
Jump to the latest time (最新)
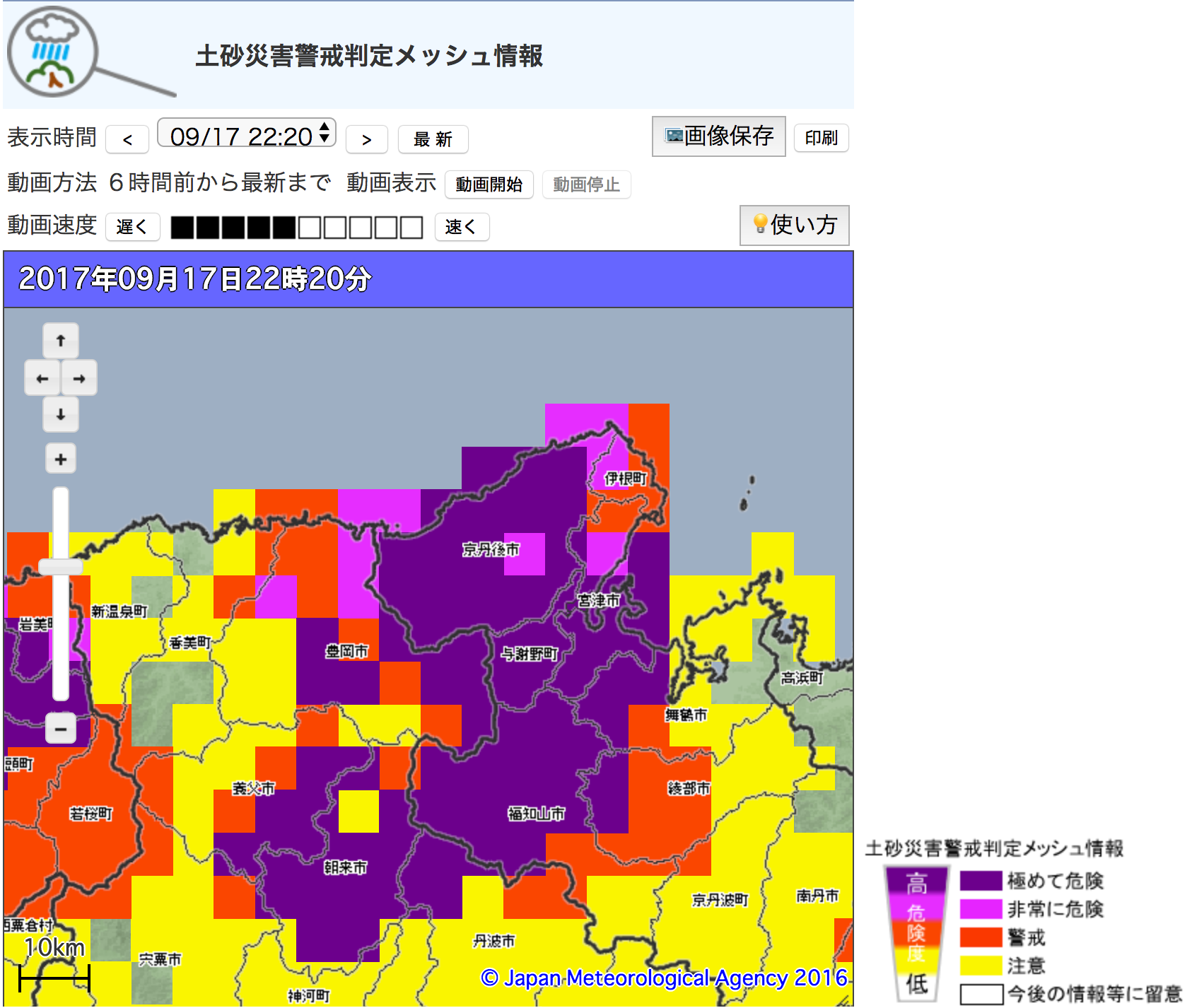pos(433,139)
